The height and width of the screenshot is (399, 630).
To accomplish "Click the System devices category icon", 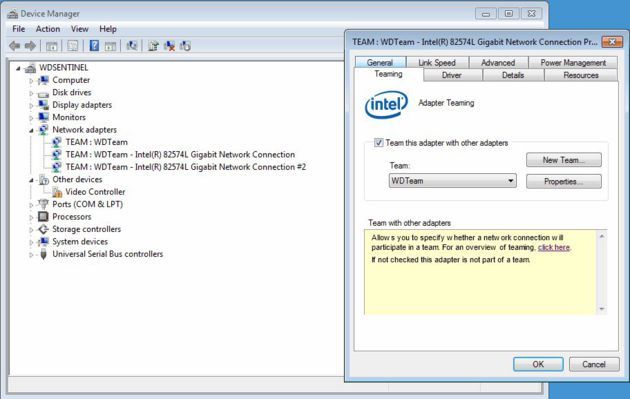I will coord(43,241).
